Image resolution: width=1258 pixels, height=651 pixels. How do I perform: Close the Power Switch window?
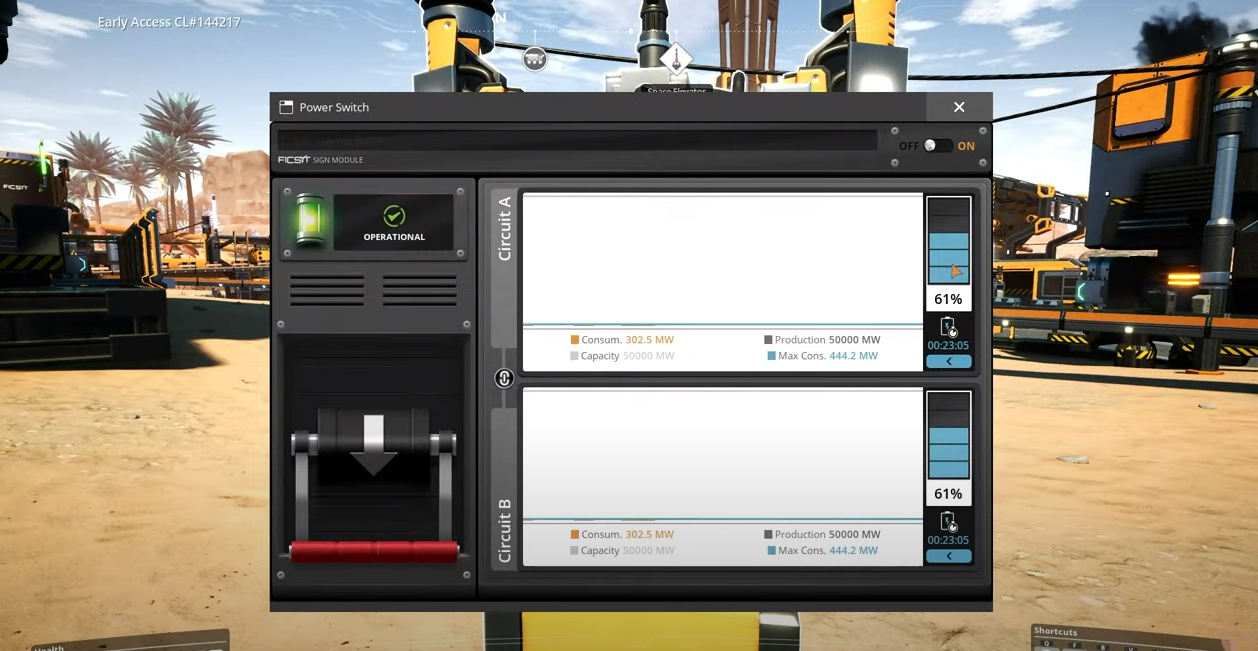pos(959,107)
